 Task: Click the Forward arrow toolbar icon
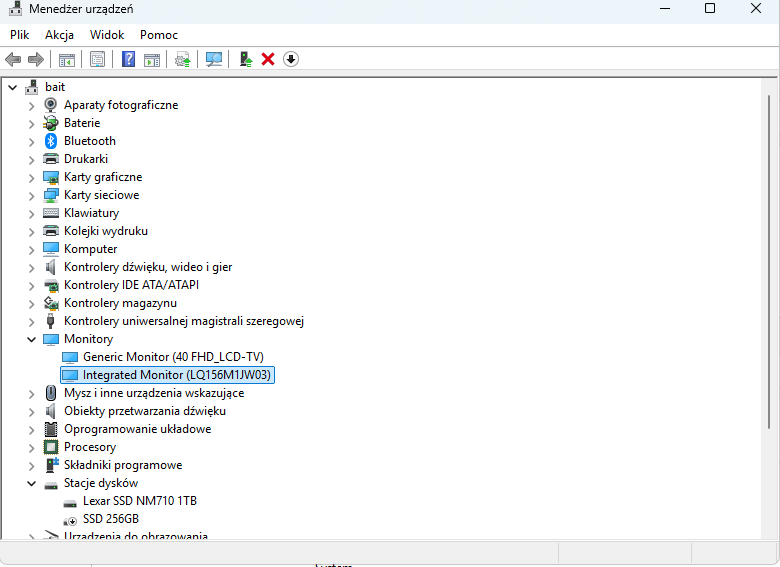click(36, 60)
